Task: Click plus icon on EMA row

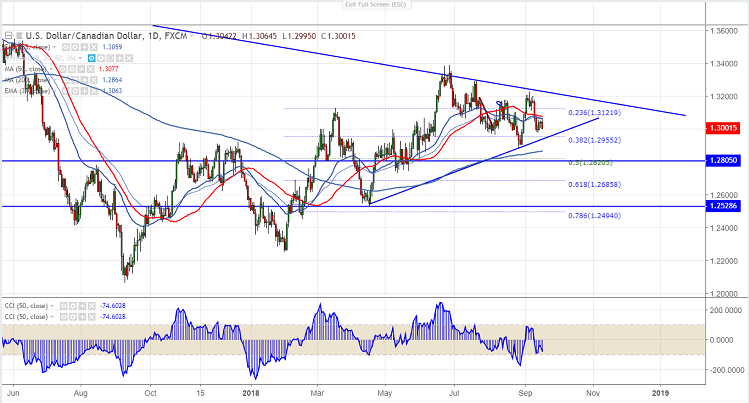Action: coord(85,91)
